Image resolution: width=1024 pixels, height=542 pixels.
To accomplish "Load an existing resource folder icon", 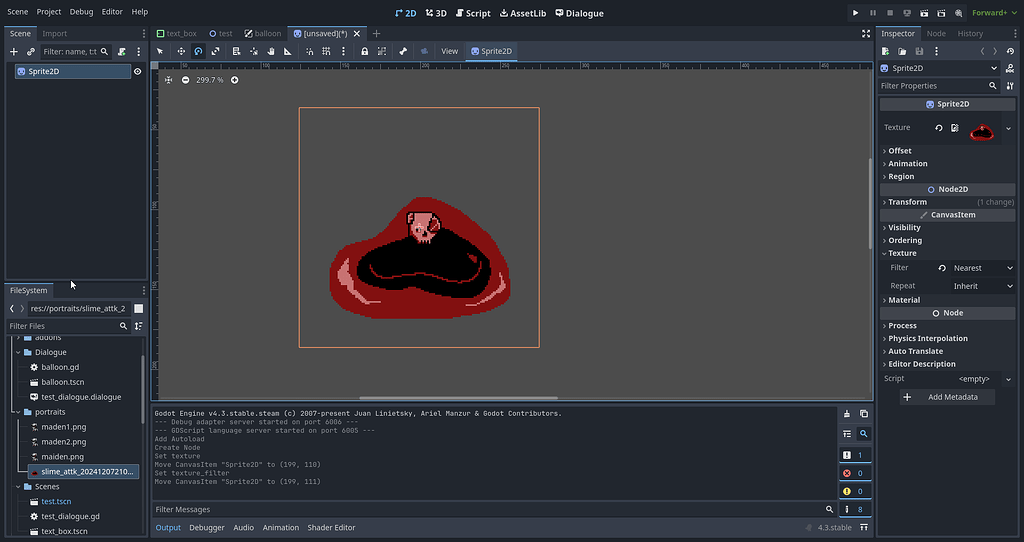I will pos(902,51).
